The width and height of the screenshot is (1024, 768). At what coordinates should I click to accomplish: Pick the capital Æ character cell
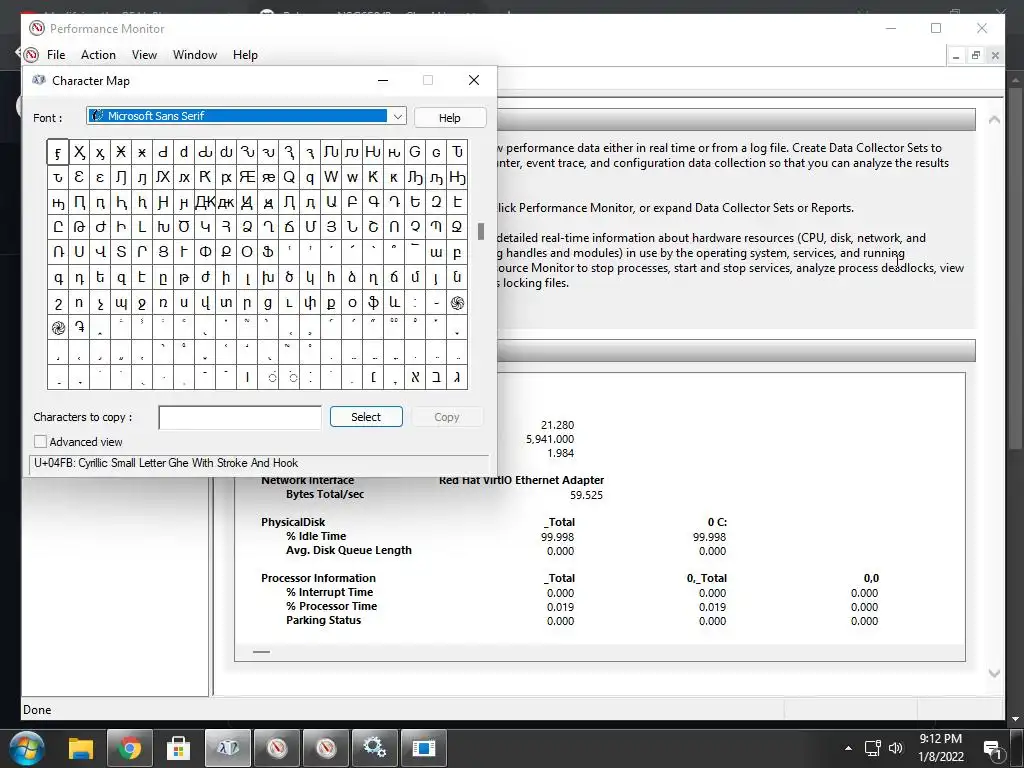(247, 177)
